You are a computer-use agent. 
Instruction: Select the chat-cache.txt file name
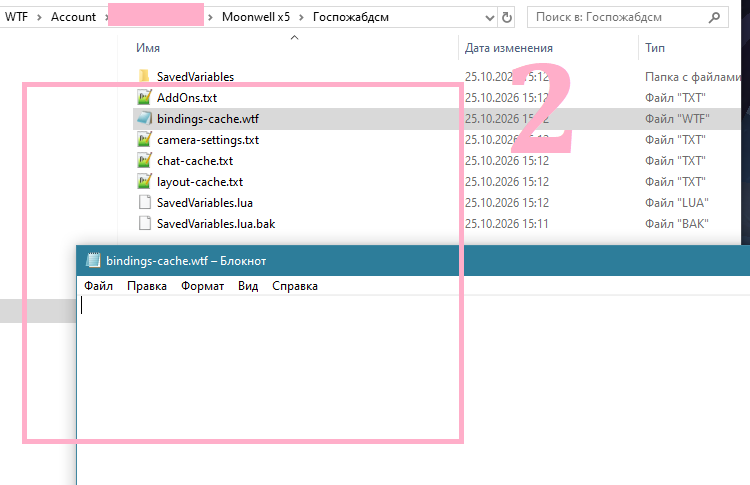point(195,161)
